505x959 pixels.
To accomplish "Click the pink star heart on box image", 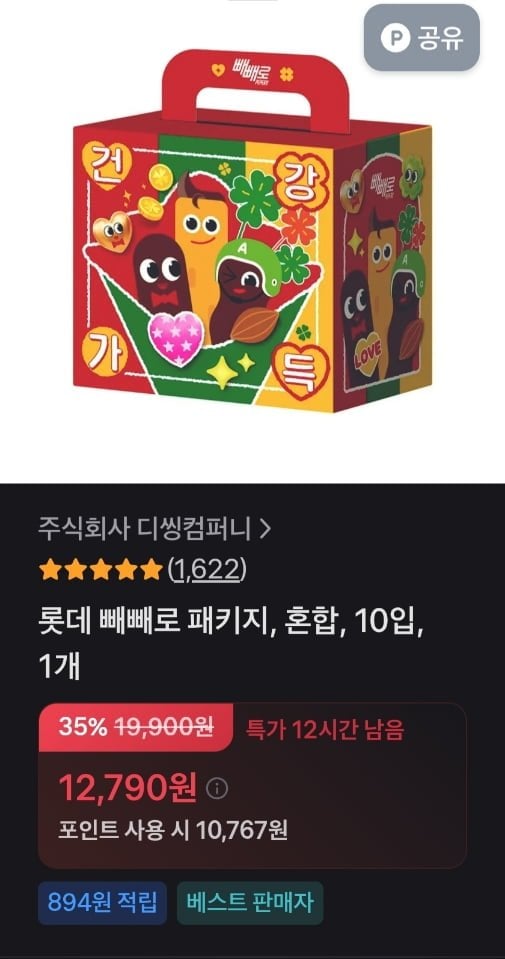I will pos(175,339).
